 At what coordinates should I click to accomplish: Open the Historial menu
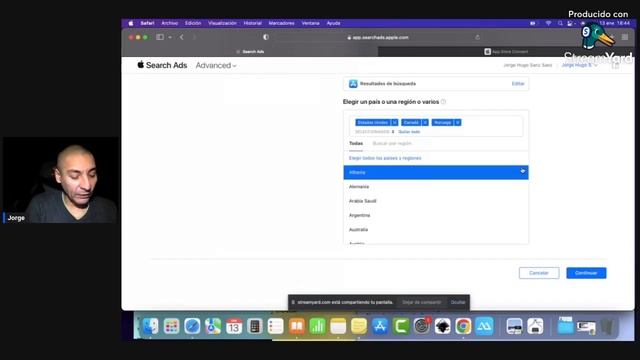[253, 23]
